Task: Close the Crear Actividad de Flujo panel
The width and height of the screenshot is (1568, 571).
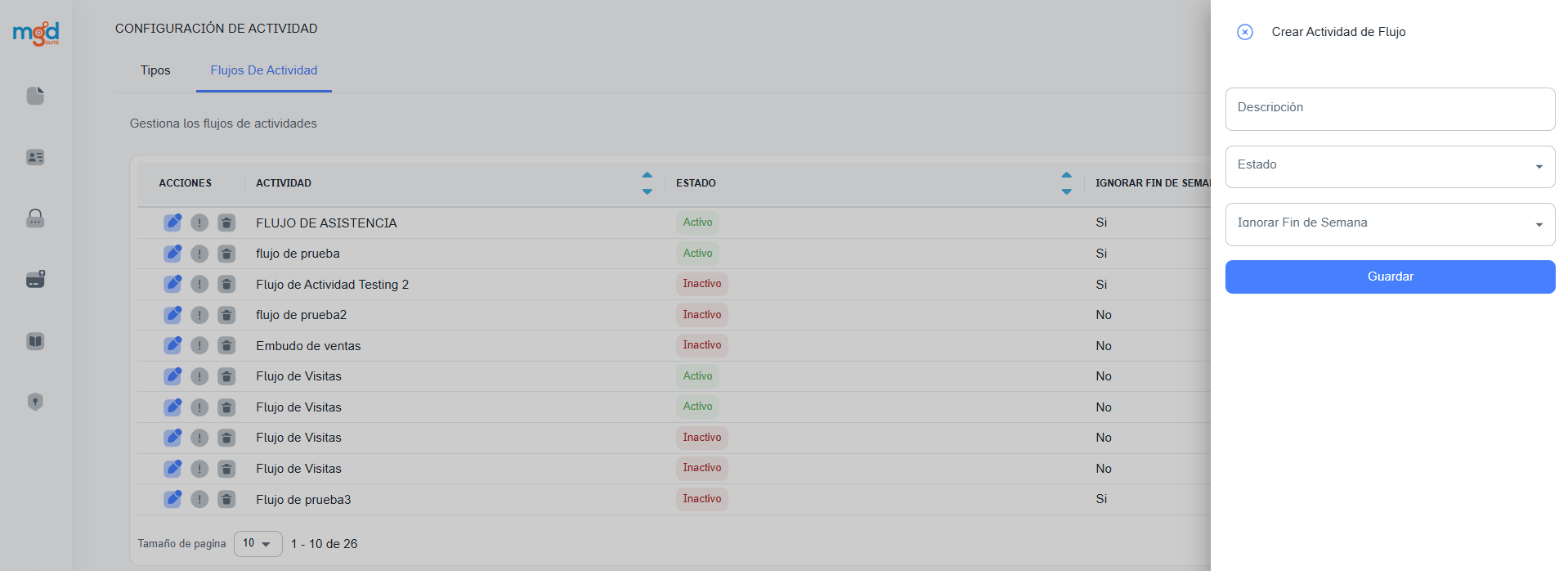Action: pyautogui.click(x=1244, y=32)
